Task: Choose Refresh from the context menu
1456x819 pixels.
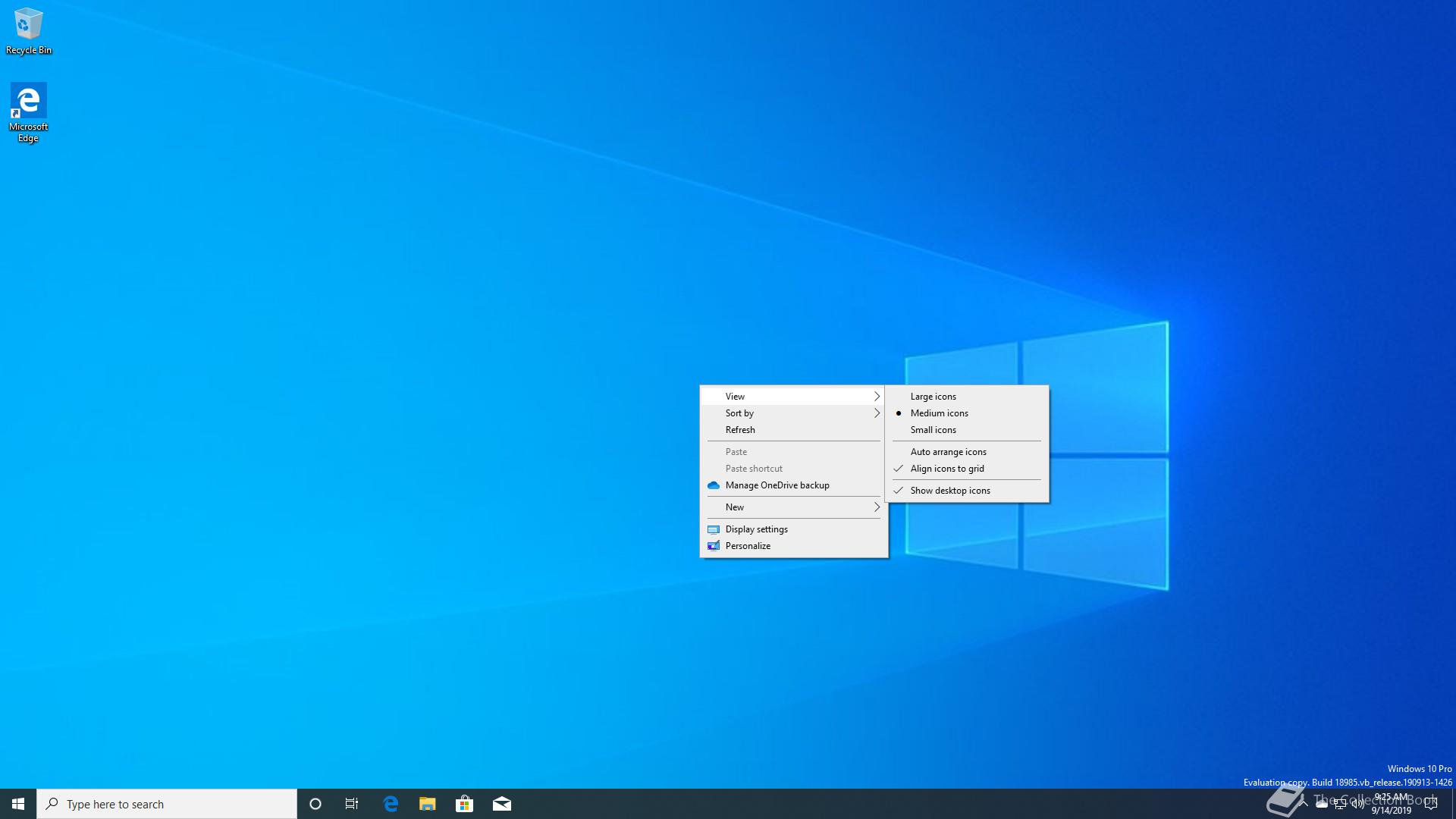Action: point(793,430)
